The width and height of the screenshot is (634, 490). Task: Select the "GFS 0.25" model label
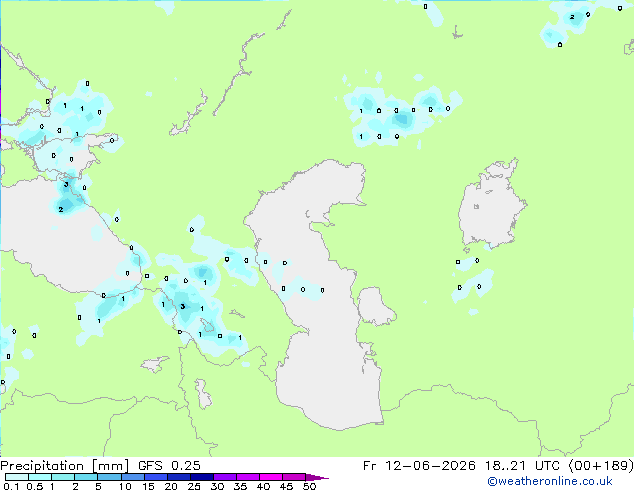[x=169, y=466]
